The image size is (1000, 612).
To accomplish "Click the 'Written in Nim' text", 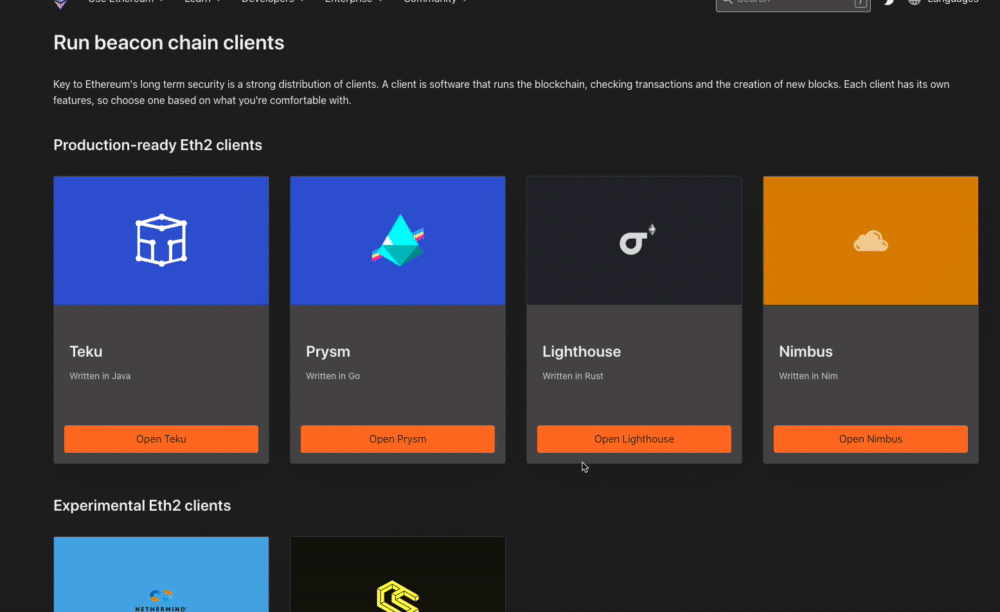I will (808, 376).
